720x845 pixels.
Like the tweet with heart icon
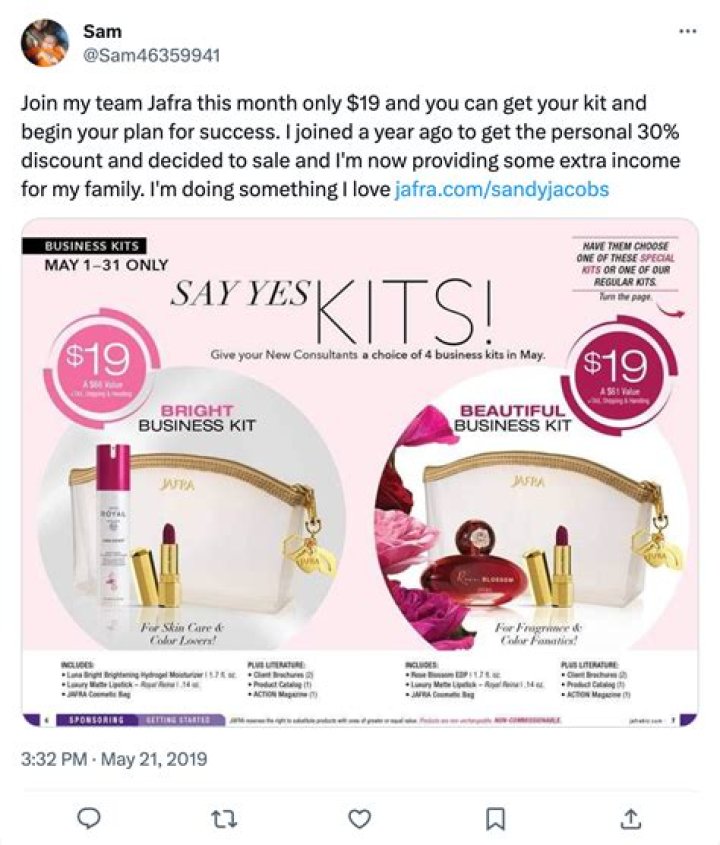point(359,818)
